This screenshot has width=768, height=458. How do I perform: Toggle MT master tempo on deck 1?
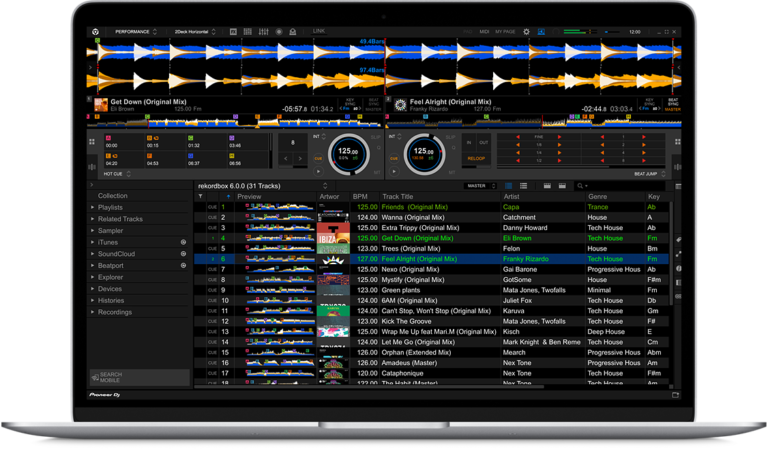point(377,172)
